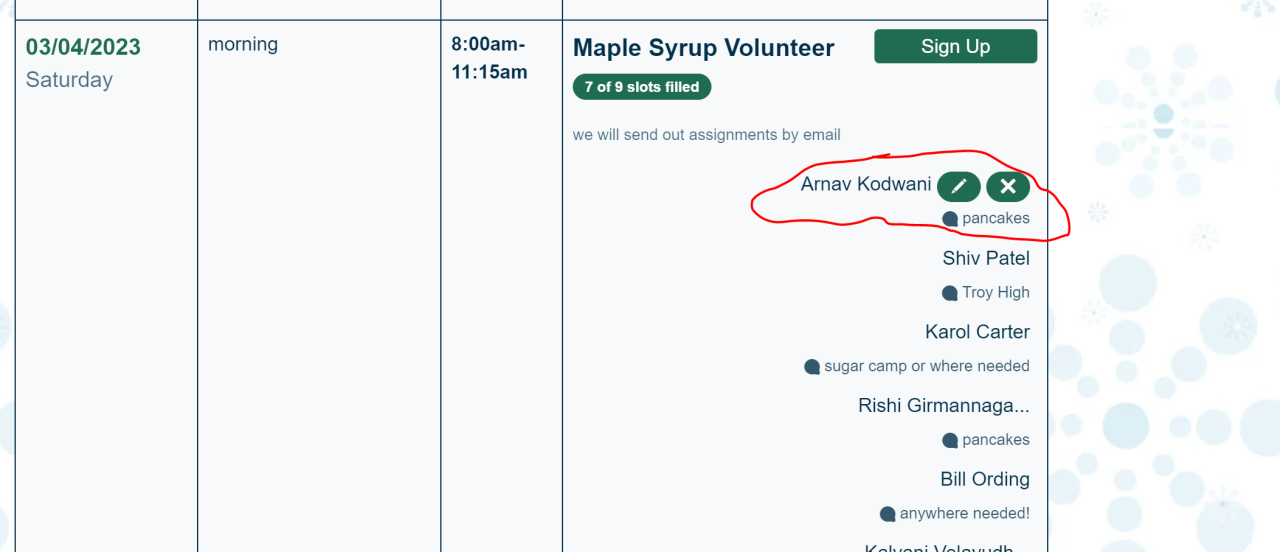This screenshot has width=1280, height=552.
Task: Click the pencil edit icon beside Arnav Kodwani
Action: tap(959, 186)
